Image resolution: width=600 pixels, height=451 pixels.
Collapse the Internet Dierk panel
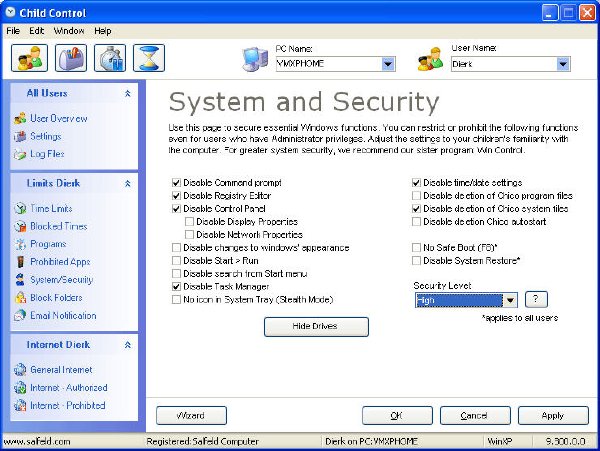pyautogui.click(x=128, y=345)
